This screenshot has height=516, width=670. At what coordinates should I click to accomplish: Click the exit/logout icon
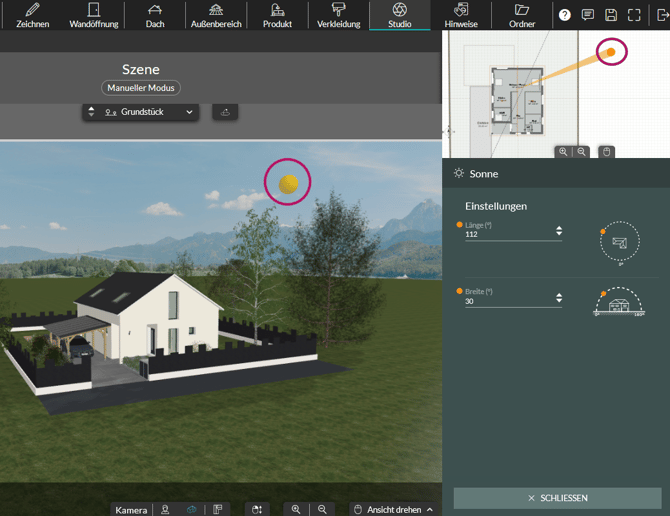click(662, 15)
